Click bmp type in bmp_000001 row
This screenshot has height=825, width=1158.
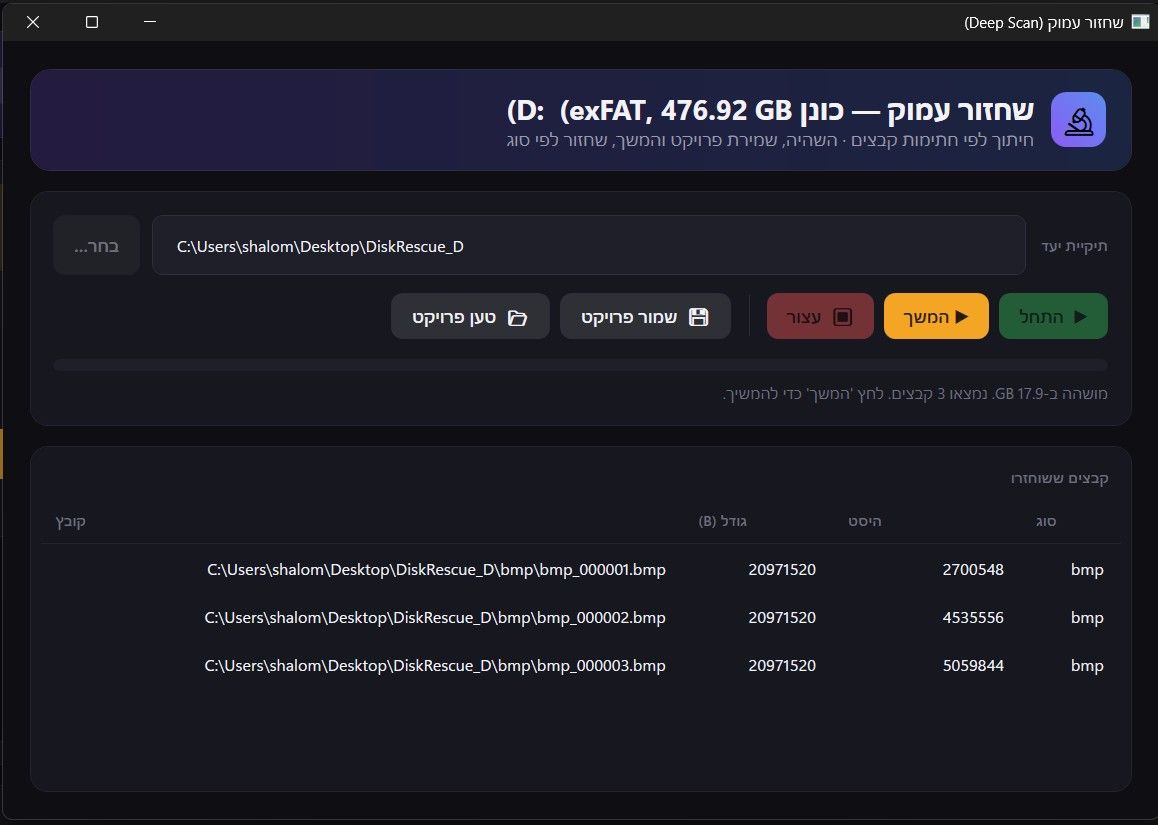(1087, 569)
